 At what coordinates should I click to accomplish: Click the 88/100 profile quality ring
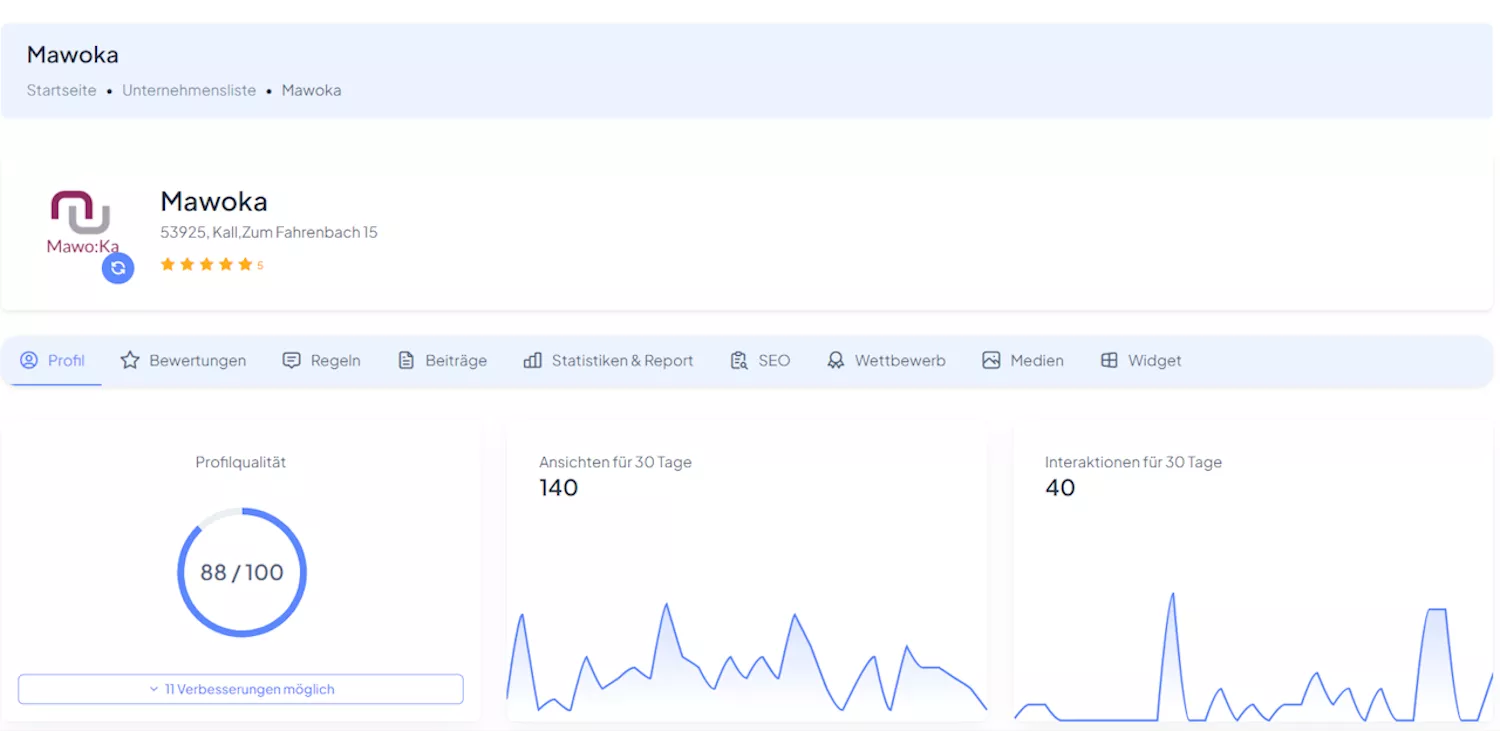(241, 572)
